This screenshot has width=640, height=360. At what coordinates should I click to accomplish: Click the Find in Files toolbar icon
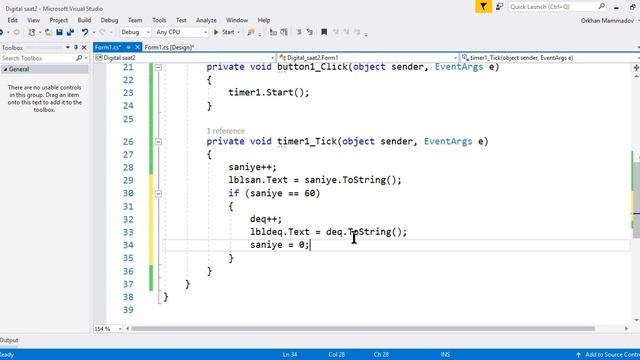click(x=251, y=32)
